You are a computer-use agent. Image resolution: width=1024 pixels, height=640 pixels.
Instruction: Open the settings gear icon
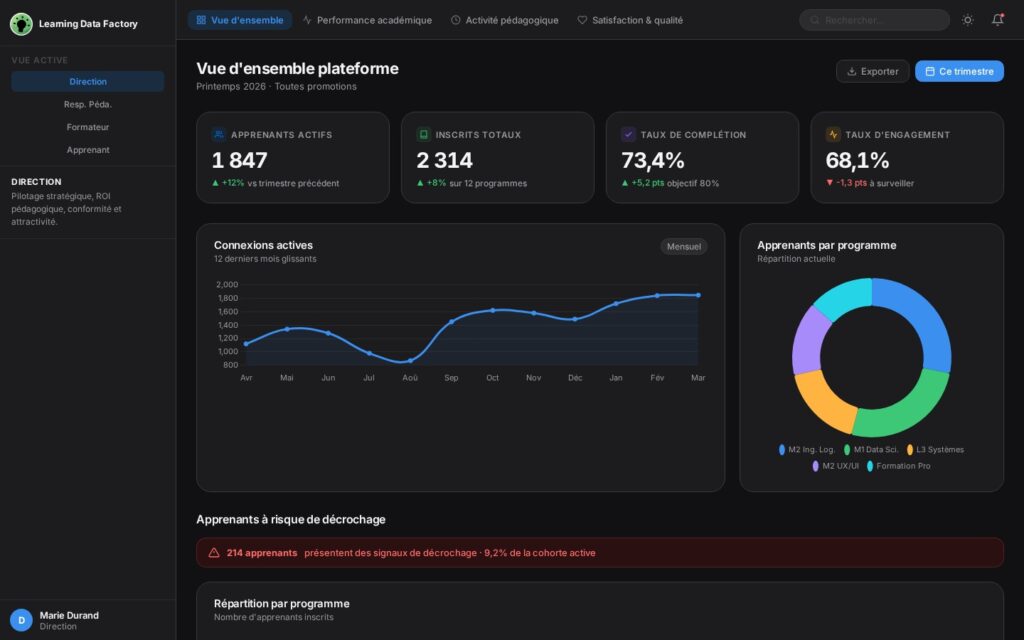(966, 19)
